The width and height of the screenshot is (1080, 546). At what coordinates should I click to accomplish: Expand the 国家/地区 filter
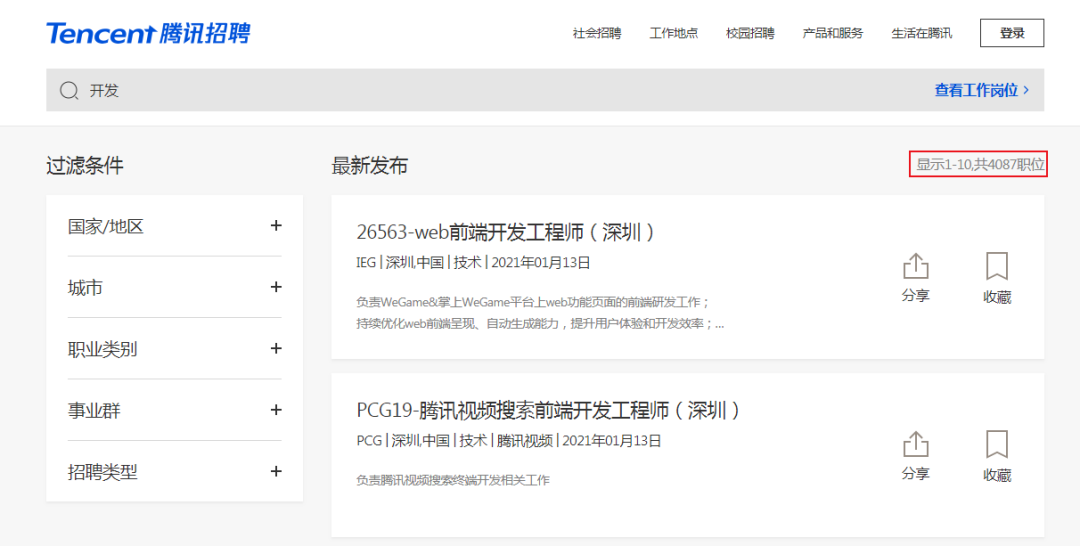click(276, 226)
